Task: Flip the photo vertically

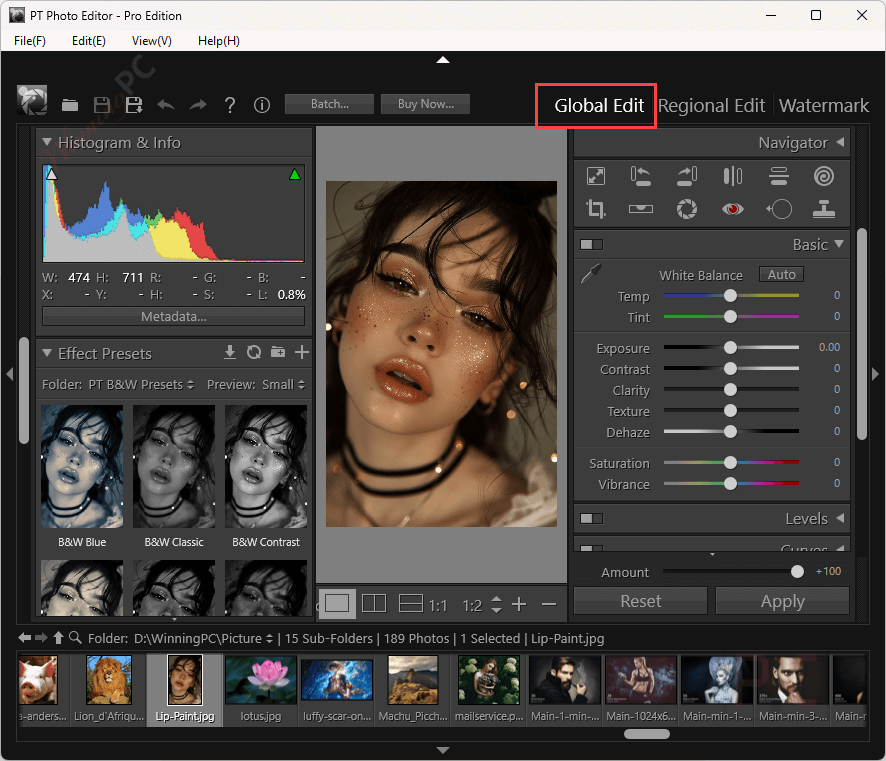Action: [779, 176]
